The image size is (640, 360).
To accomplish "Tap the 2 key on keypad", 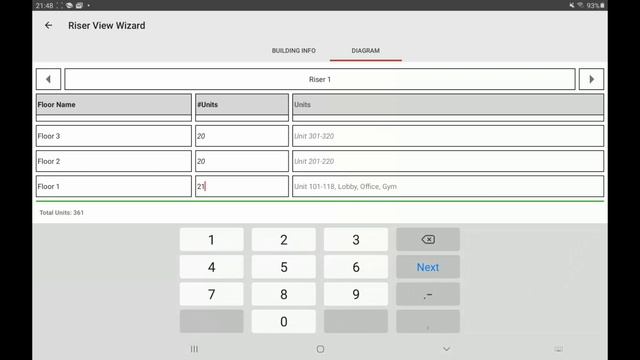I will coord(284,240).
